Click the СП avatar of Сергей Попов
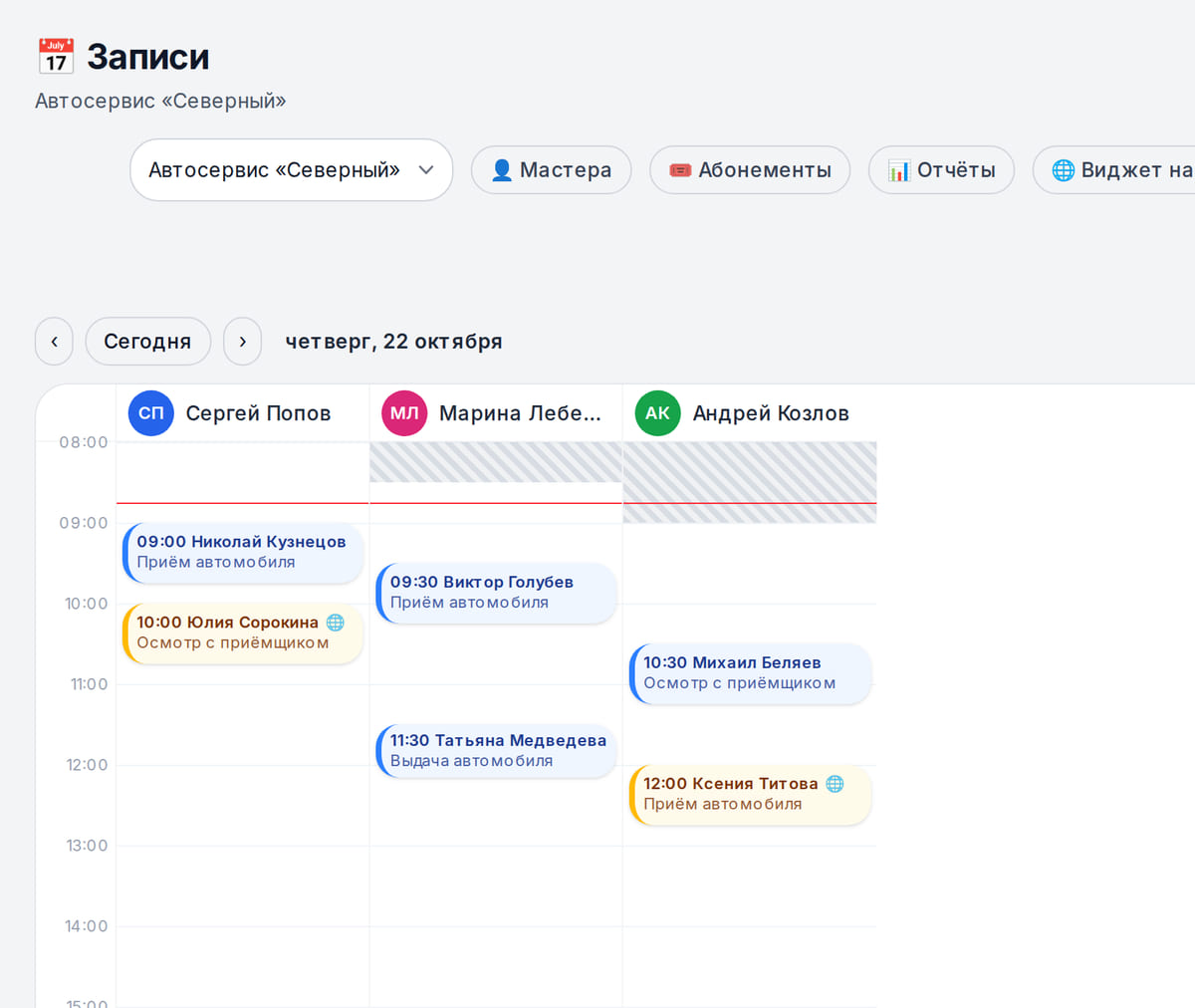 [151, 413]
